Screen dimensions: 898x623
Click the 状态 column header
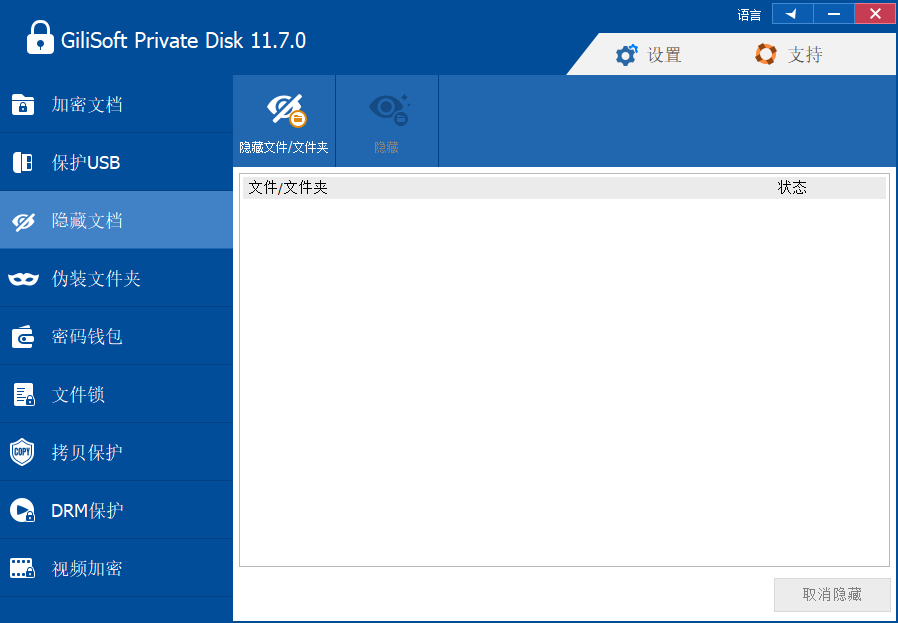tap(792, 187)
